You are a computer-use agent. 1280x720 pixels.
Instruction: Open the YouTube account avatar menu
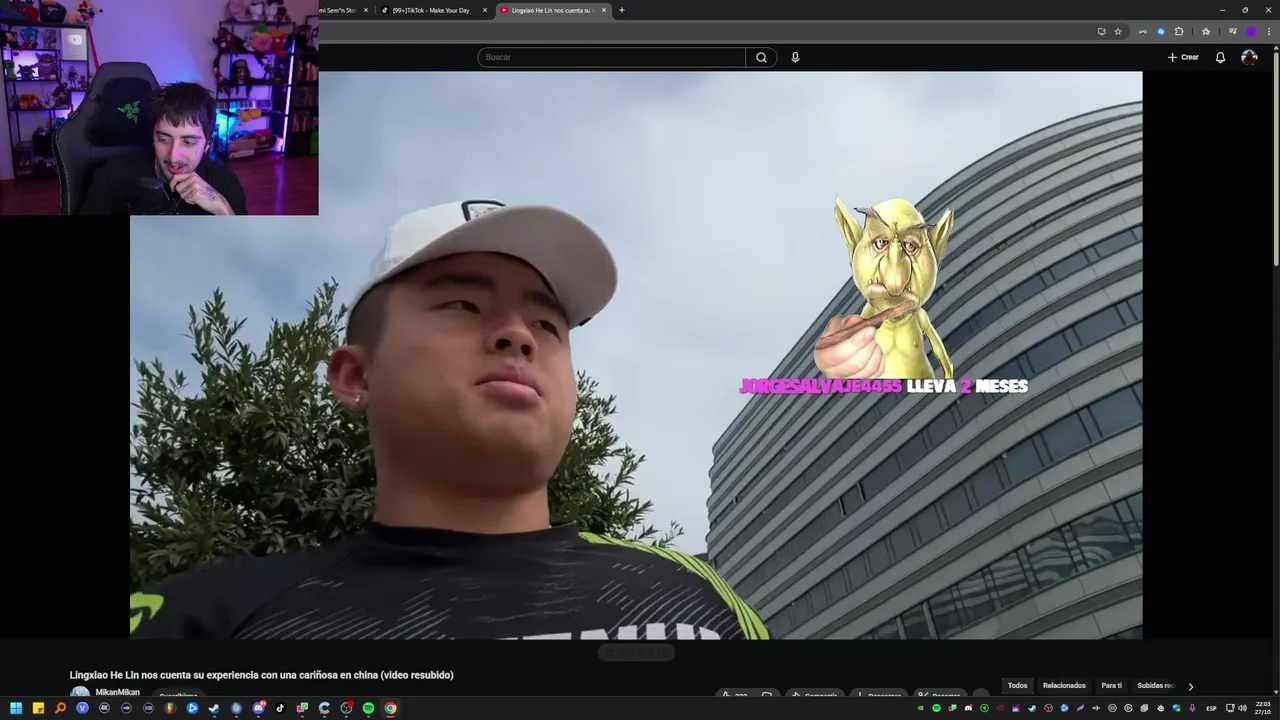coord(1249,57)
